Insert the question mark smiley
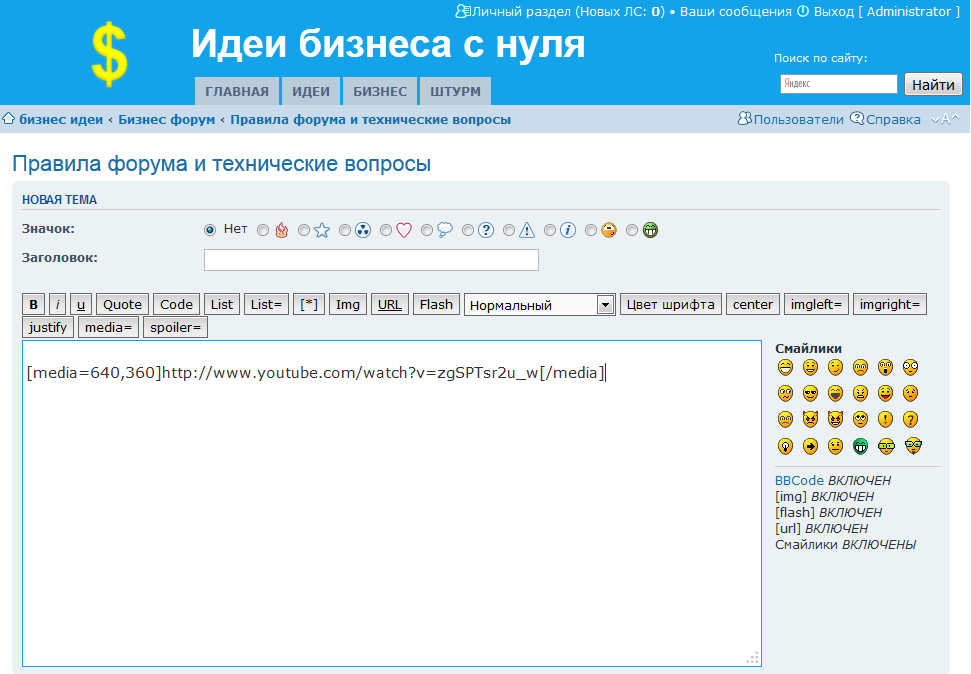The width and height of the screenshot is (971, 674). tap(910, 420)
